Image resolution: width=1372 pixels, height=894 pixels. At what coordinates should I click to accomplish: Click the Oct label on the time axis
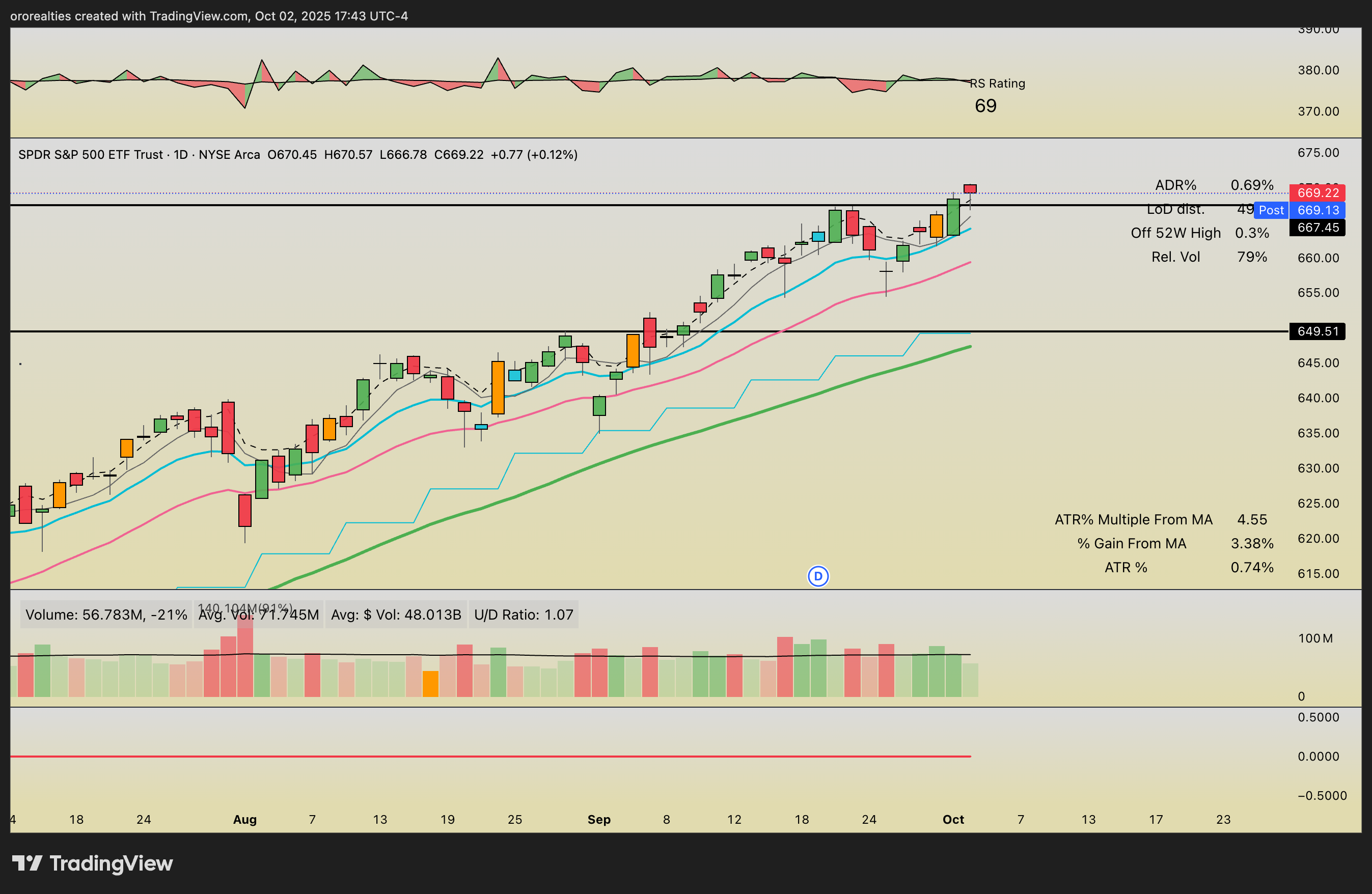point(953,819)
